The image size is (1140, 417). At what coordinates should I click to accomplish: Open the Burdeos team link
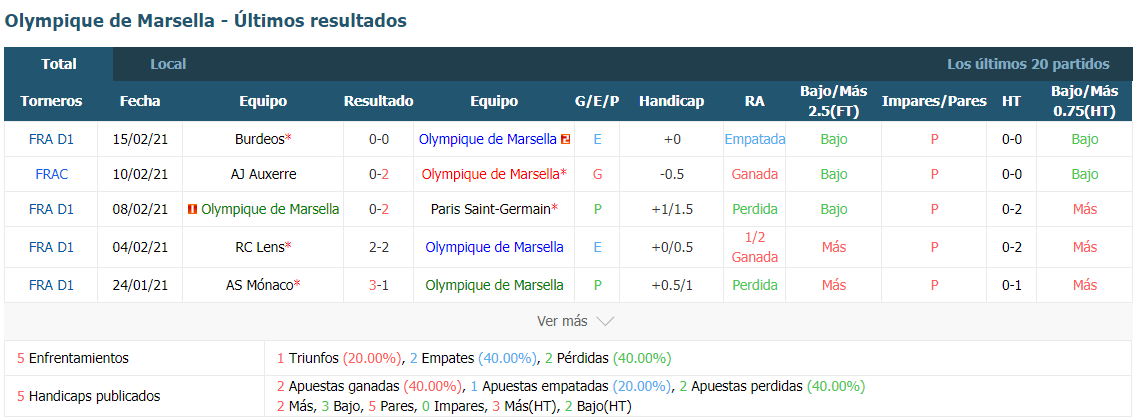tap(260, 139)
